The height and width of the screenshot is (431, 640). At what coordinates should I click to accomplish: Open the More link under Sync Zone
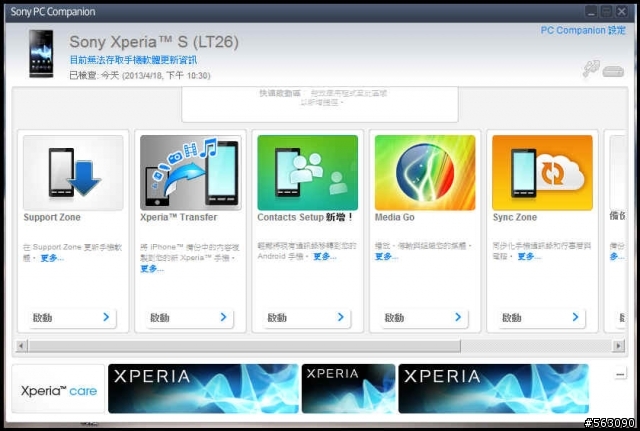pos(529,257)
